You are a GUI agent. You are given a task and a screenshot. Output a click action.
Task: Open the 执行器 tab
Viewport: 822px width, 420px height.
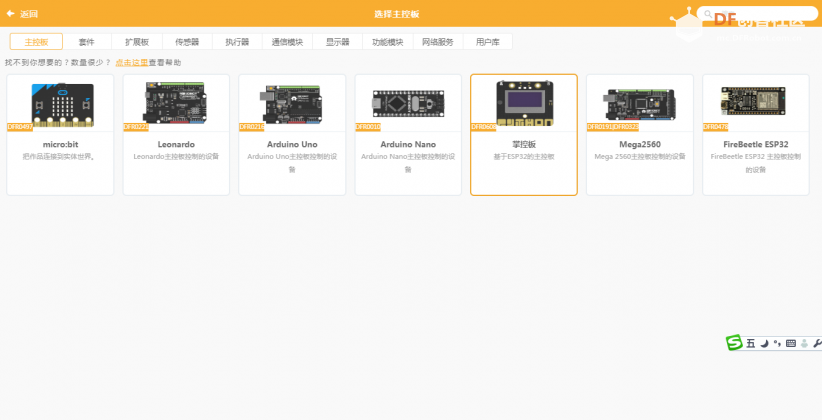point(237,42)
